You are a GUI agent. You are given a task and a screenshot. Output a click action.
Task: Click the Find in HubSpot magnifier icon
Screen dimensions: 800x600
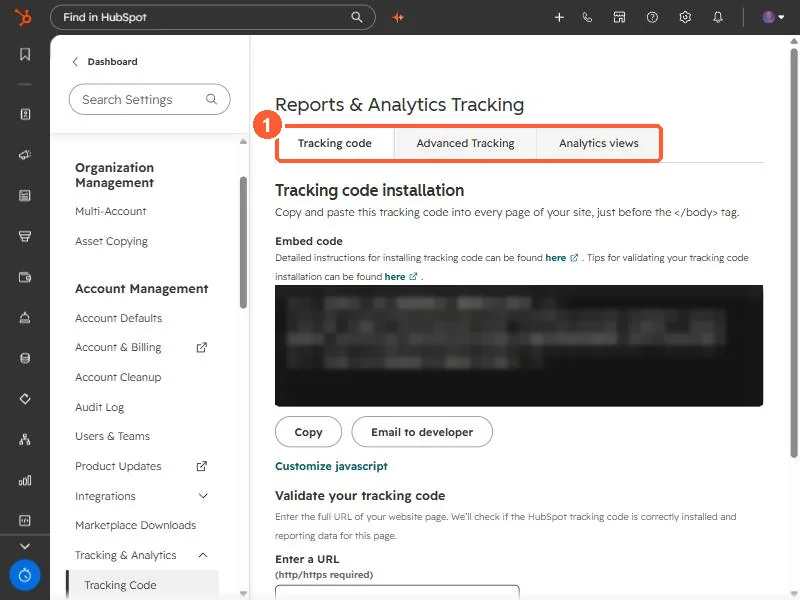(357, 17)
